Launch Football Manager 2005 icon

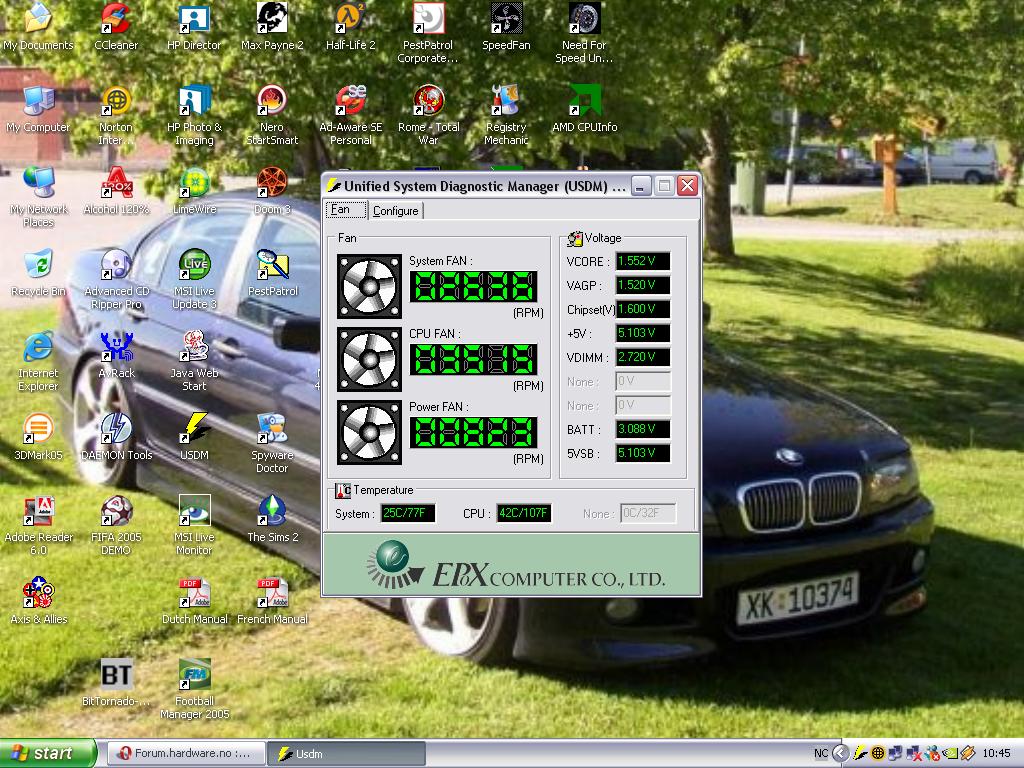tap(195, 688)
